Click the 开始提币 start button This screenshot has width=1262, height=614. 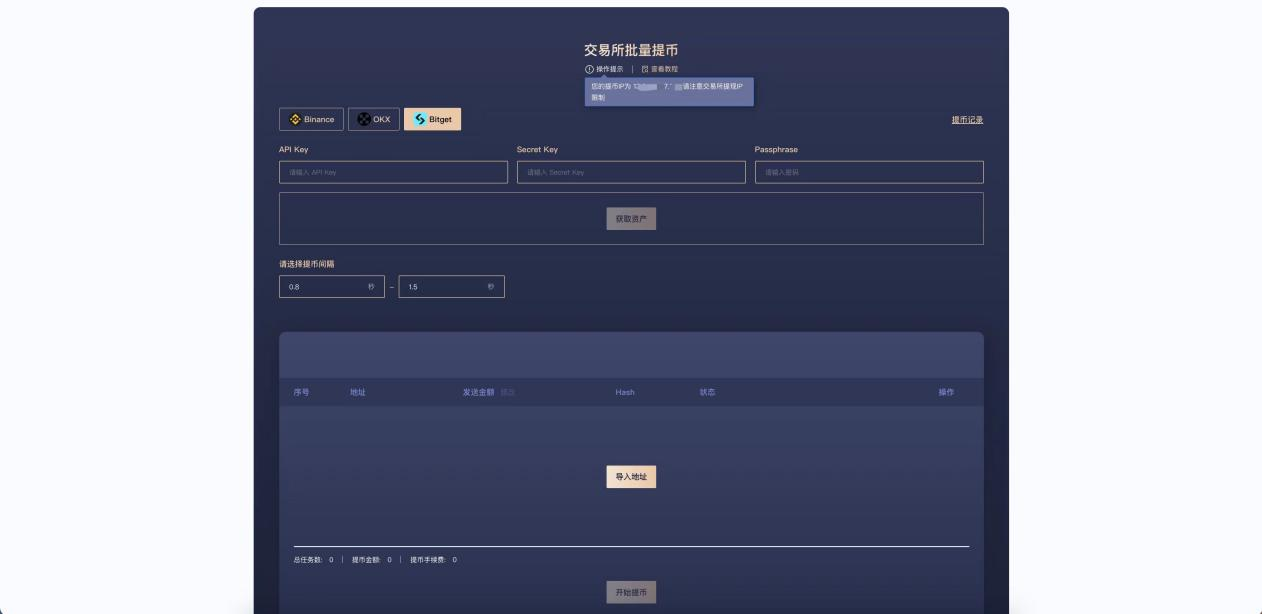[631, 592]
